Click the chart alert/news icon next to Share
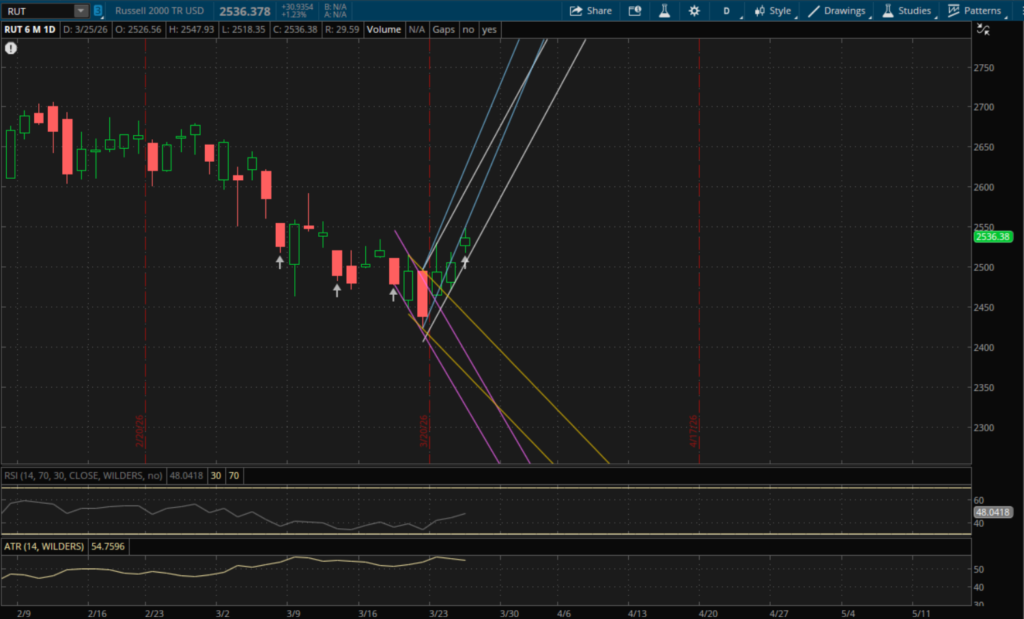 635,11
